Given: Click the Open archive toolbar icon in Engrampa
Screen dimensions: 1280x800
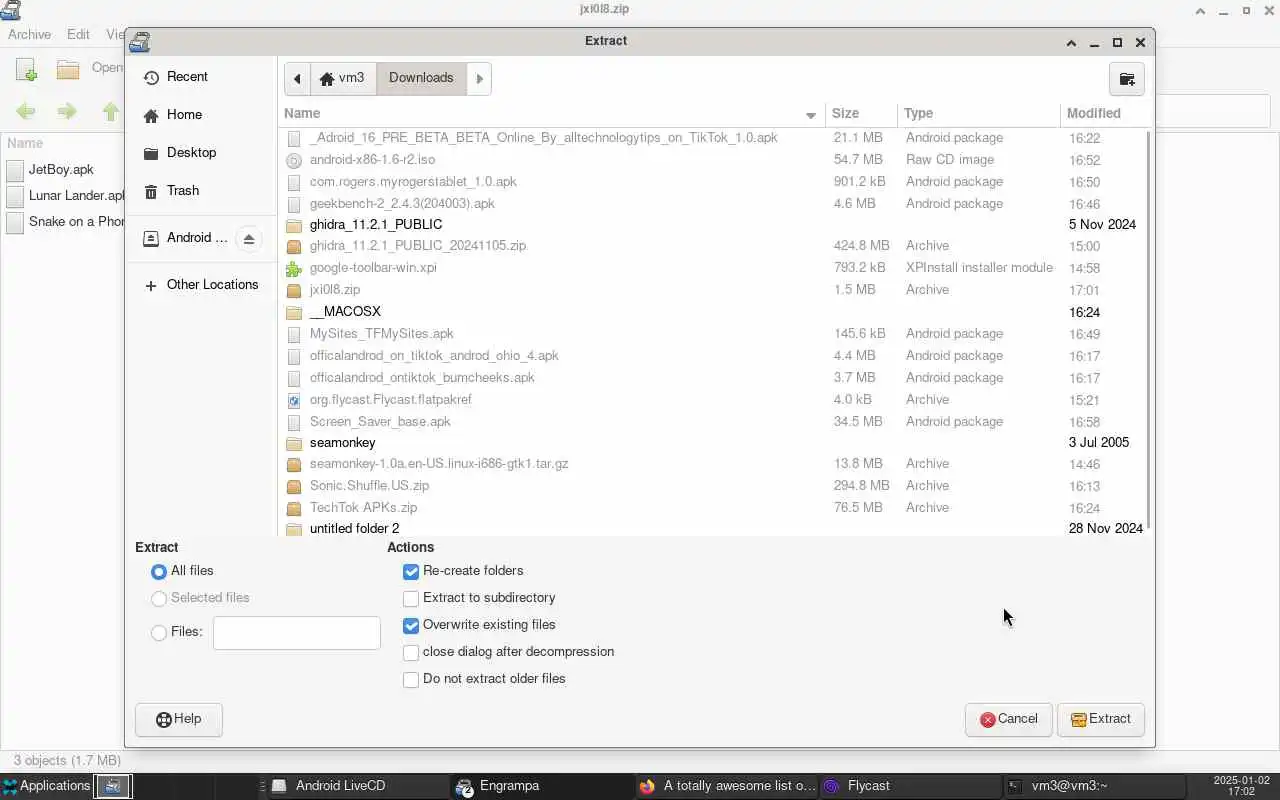Looking at the screenshot, I should click(x=68, y=69).
